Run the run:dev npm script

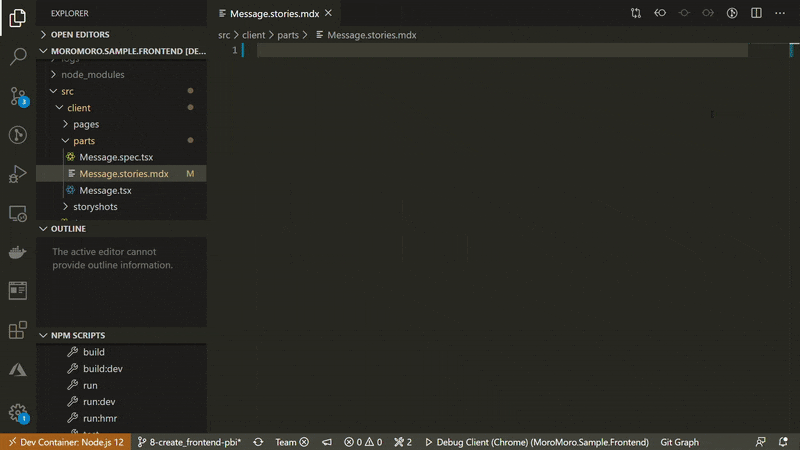121,402
